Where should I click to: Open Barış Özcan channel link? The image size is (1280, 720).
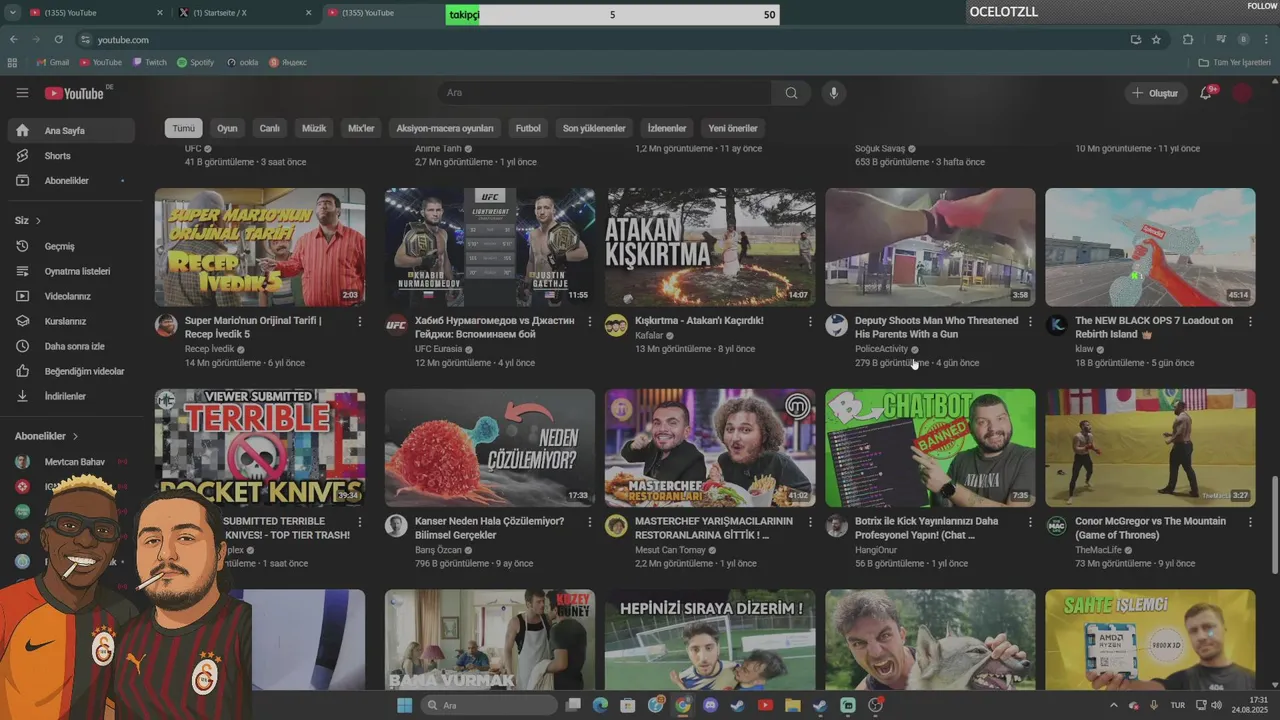440,550
